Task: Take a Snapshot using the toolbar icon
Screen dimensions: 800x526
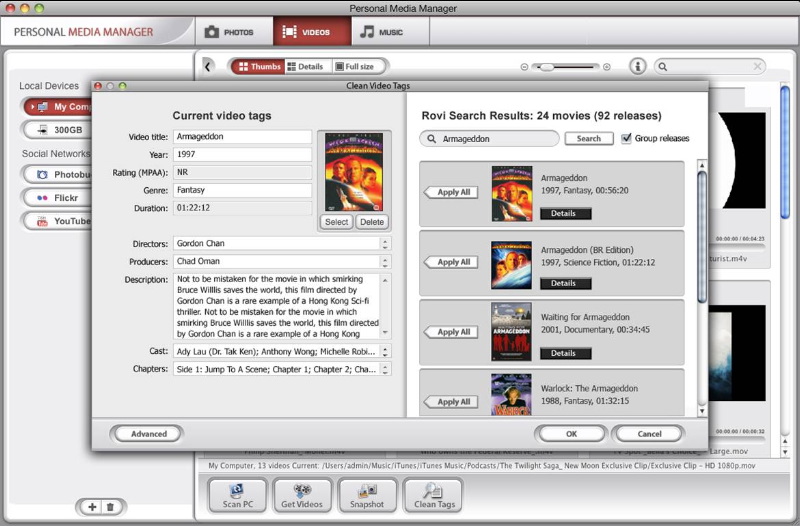Action: pyautogui.click(x=367, y=495)
